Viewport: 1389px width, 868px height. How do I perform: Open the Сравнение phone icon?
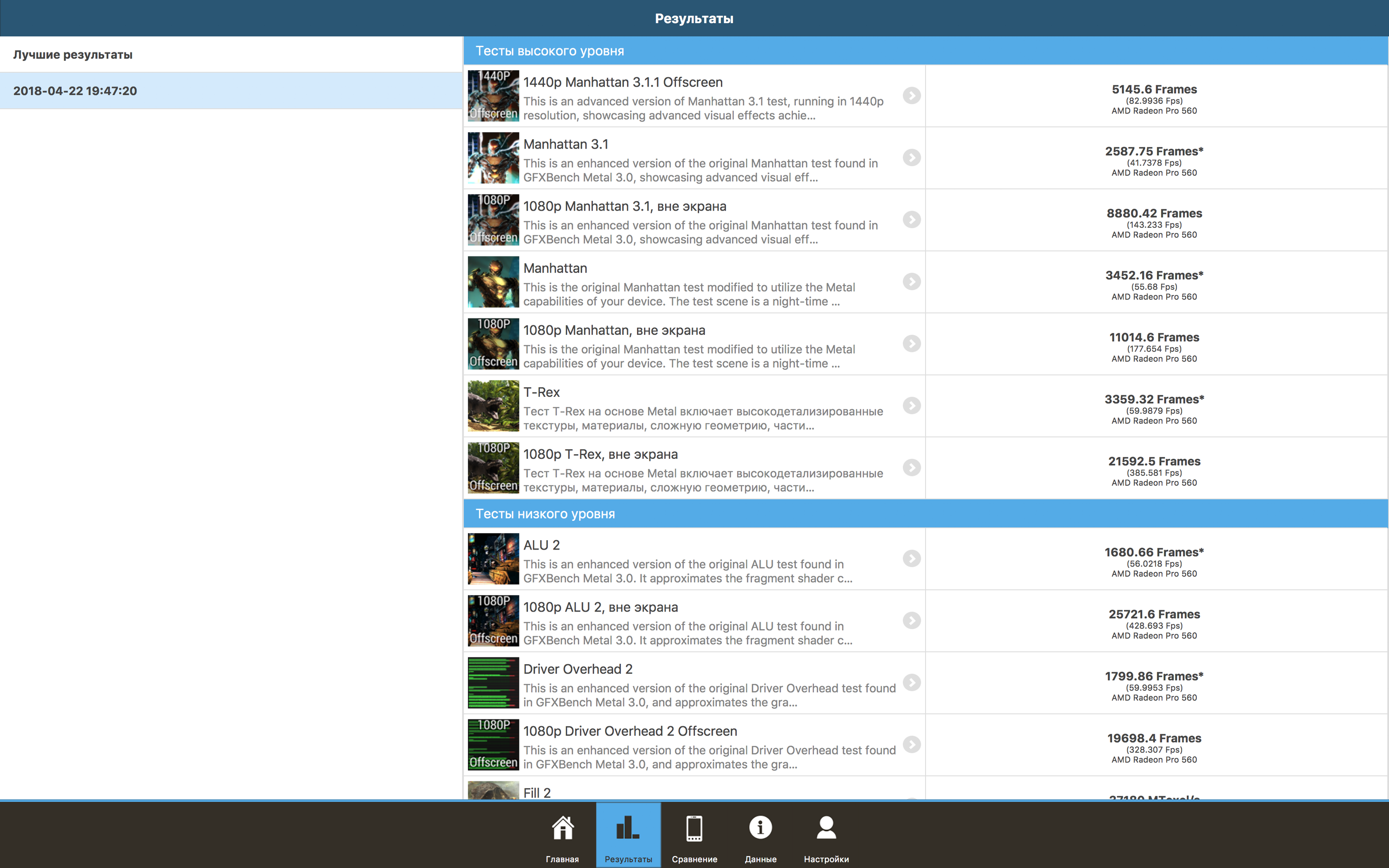pyautogui.click(x=694, y=828)
